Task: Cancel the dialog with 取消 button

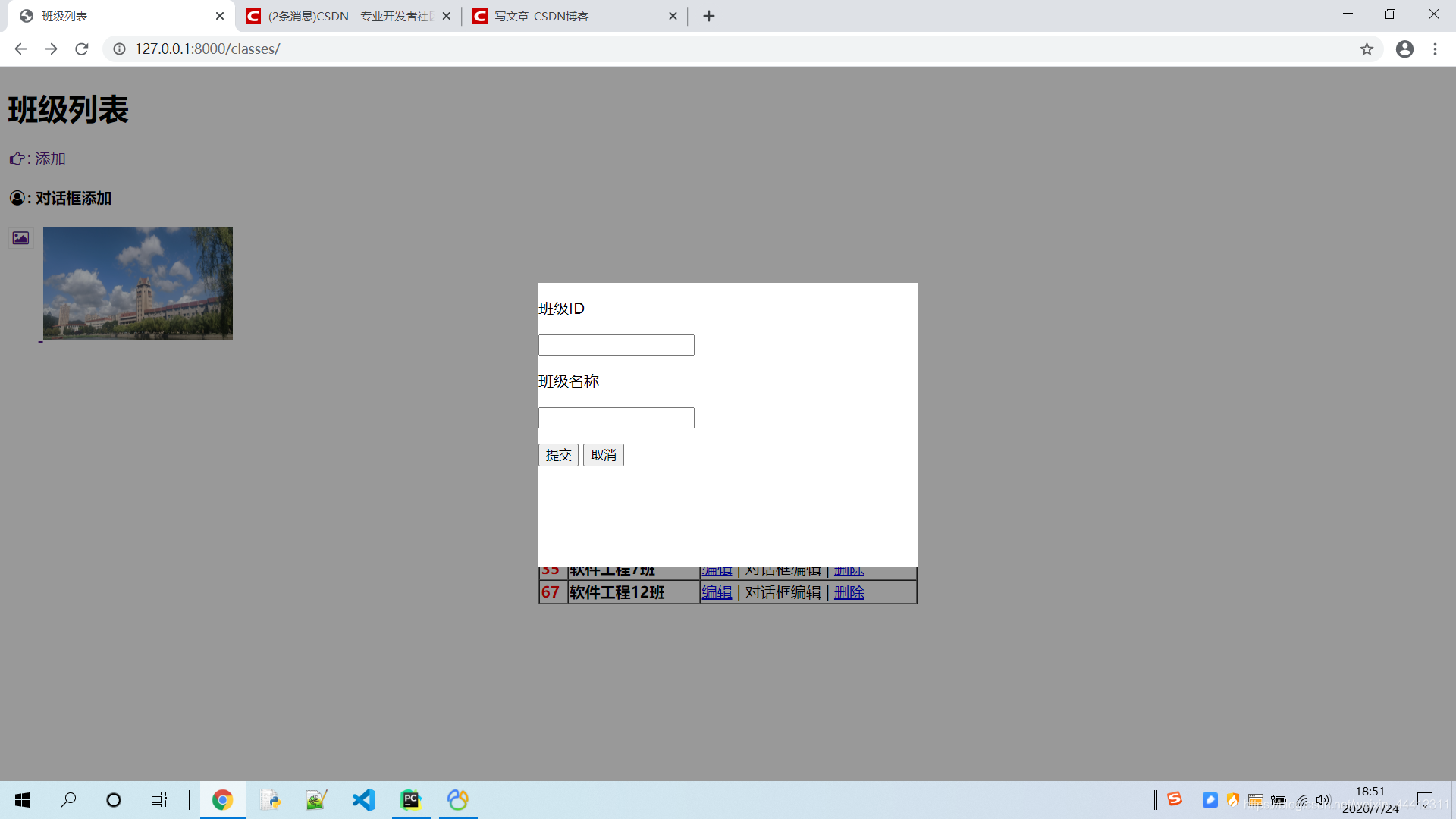Action: point(604,455)
